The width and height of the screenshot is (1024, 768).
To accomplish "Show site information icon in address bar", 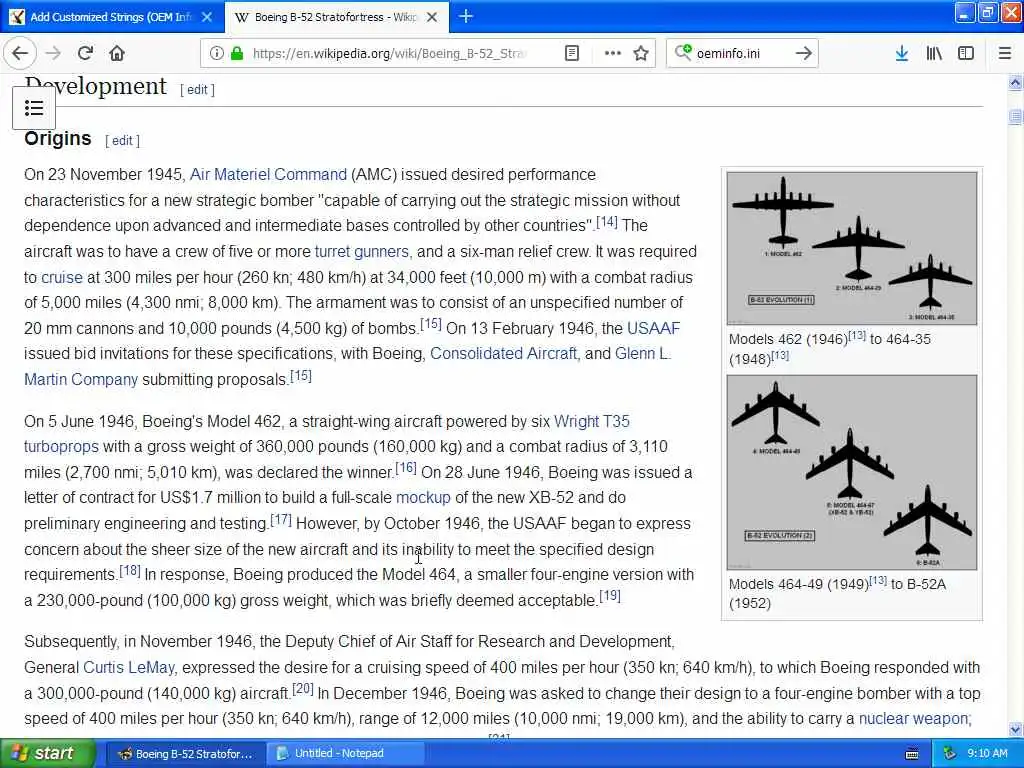I will pos(216,54).
